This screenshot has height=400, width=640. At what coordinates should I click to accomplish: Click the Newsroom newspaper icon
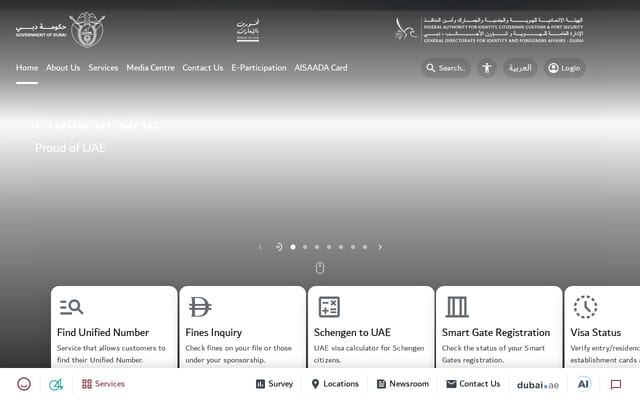[x=381, y=384]
